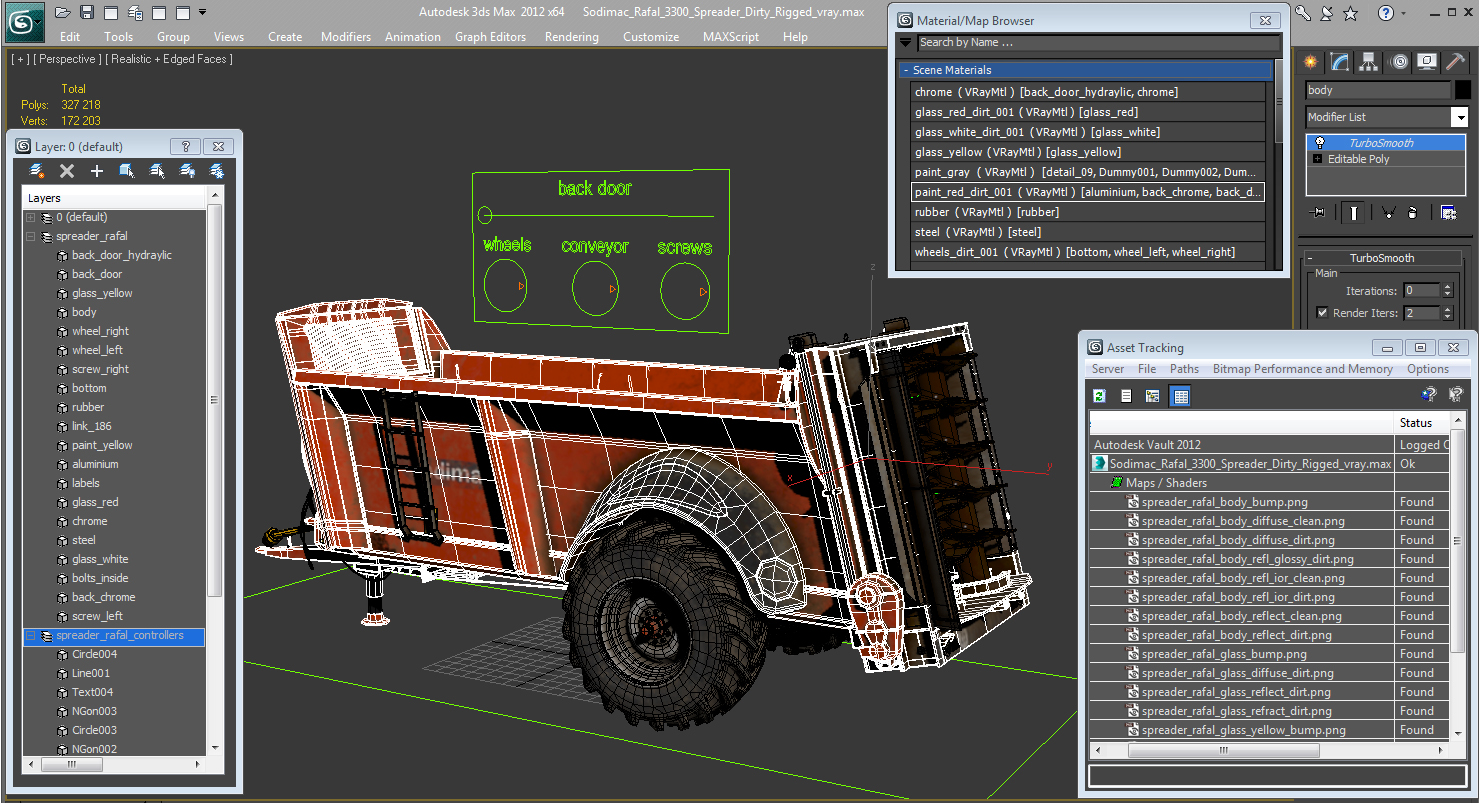Click Make Unique icon below modifier stack
The height and width of the screenshot is (803, 1479).
click(1388, 212)
